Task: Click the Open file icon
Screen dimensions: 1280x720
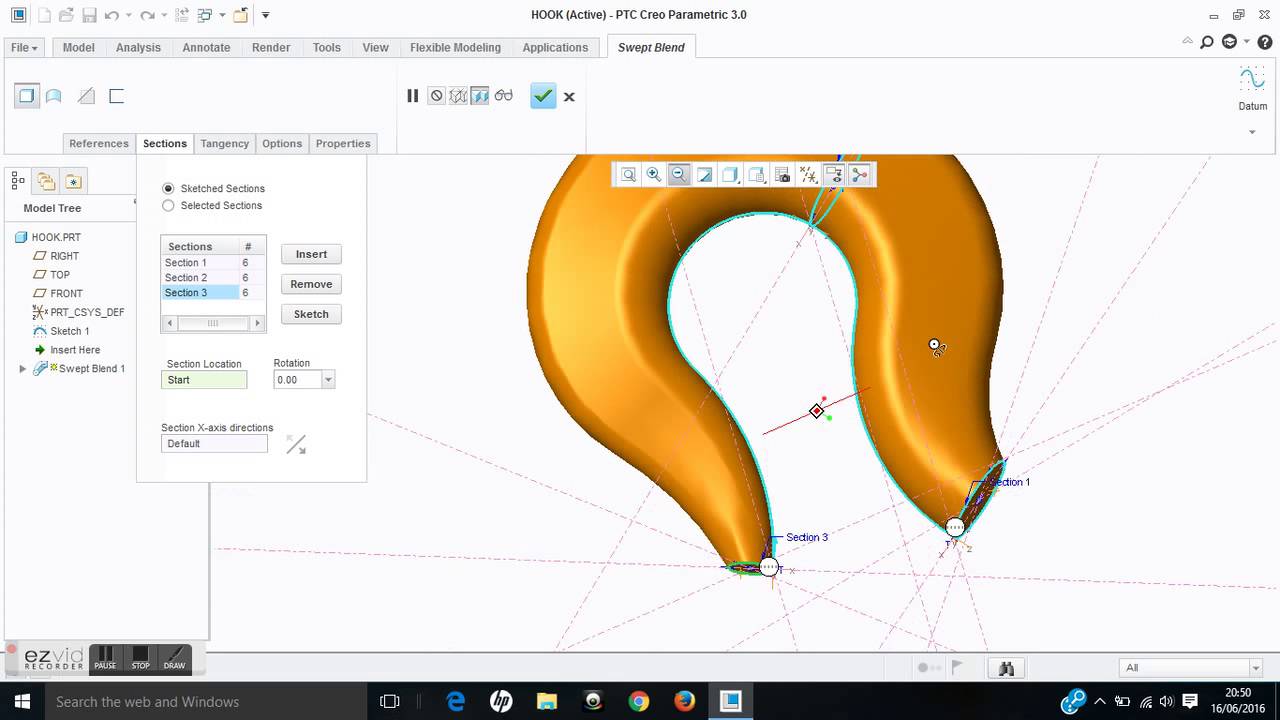Action: click(67, 15)
